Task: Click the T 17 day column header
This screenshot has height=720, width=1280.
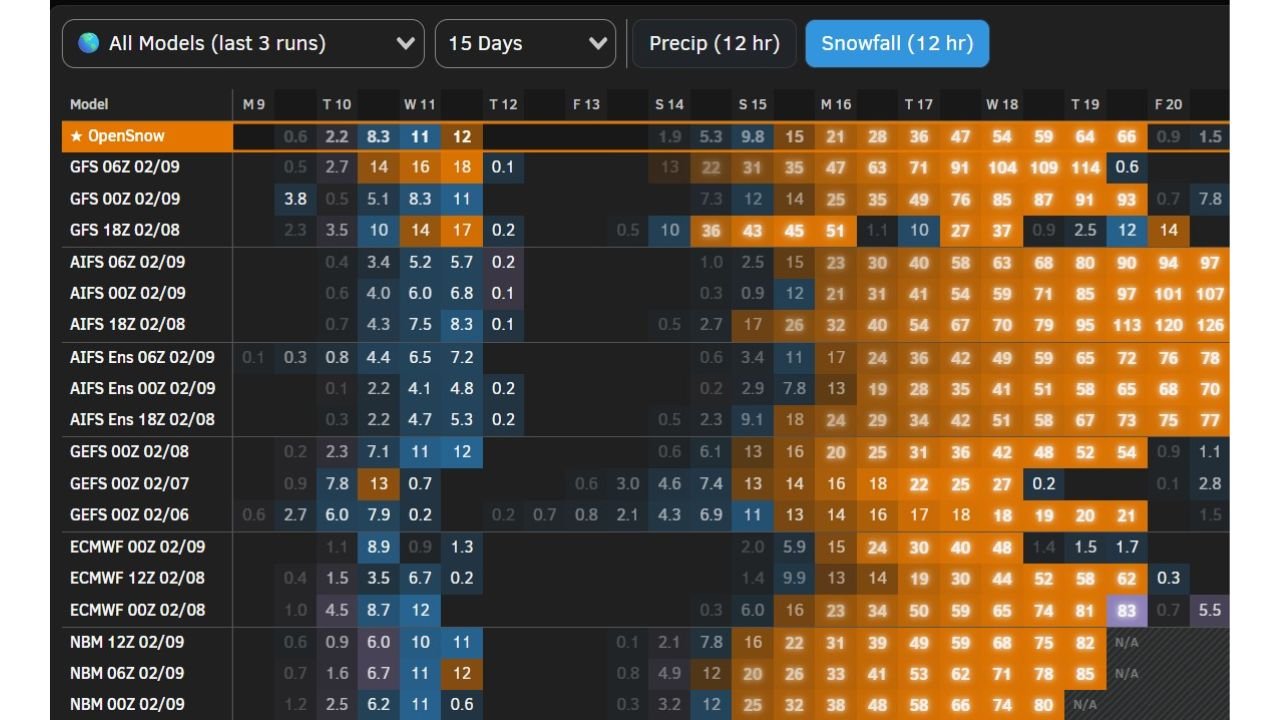Action: pos(918,104)
